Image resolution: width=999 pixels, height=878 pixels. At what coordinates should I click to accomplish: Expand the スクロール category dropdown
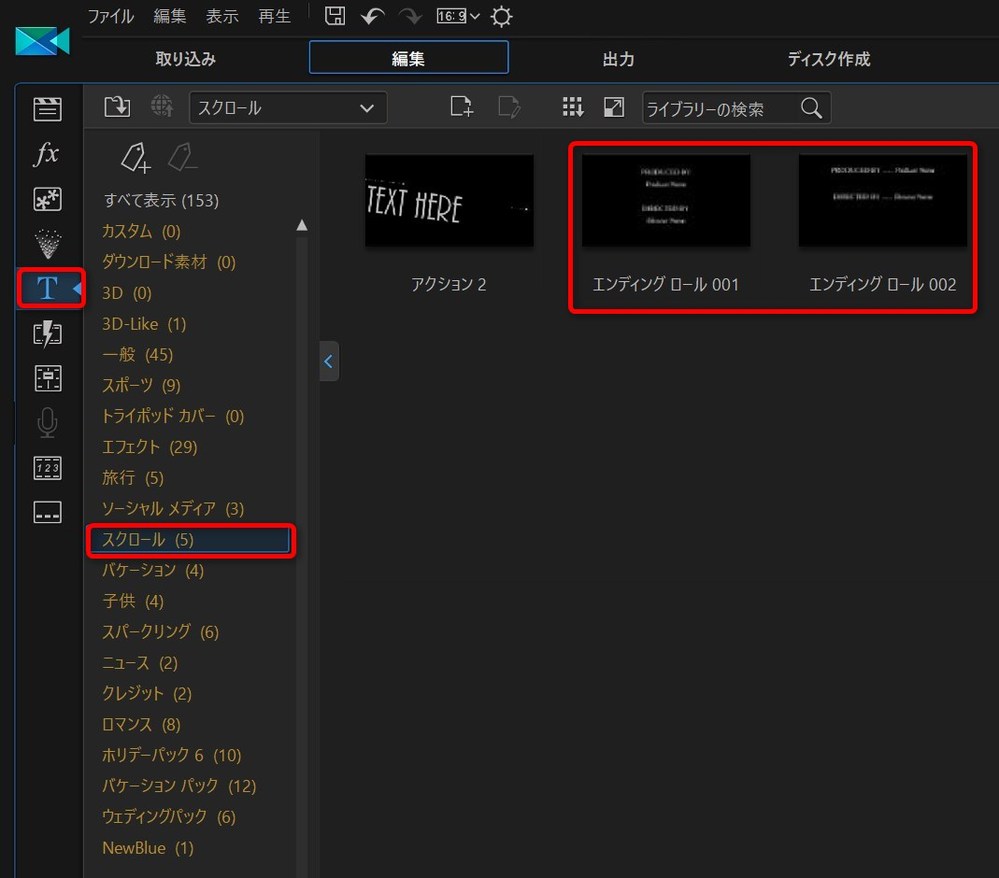click(x=288, y=108)
